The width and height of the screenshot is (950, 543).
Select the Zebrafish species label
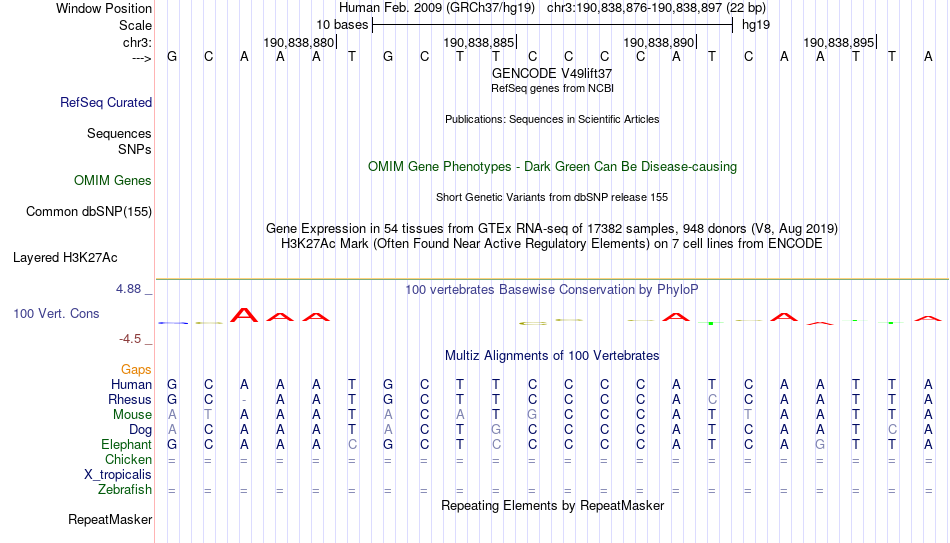coord(125,490)
